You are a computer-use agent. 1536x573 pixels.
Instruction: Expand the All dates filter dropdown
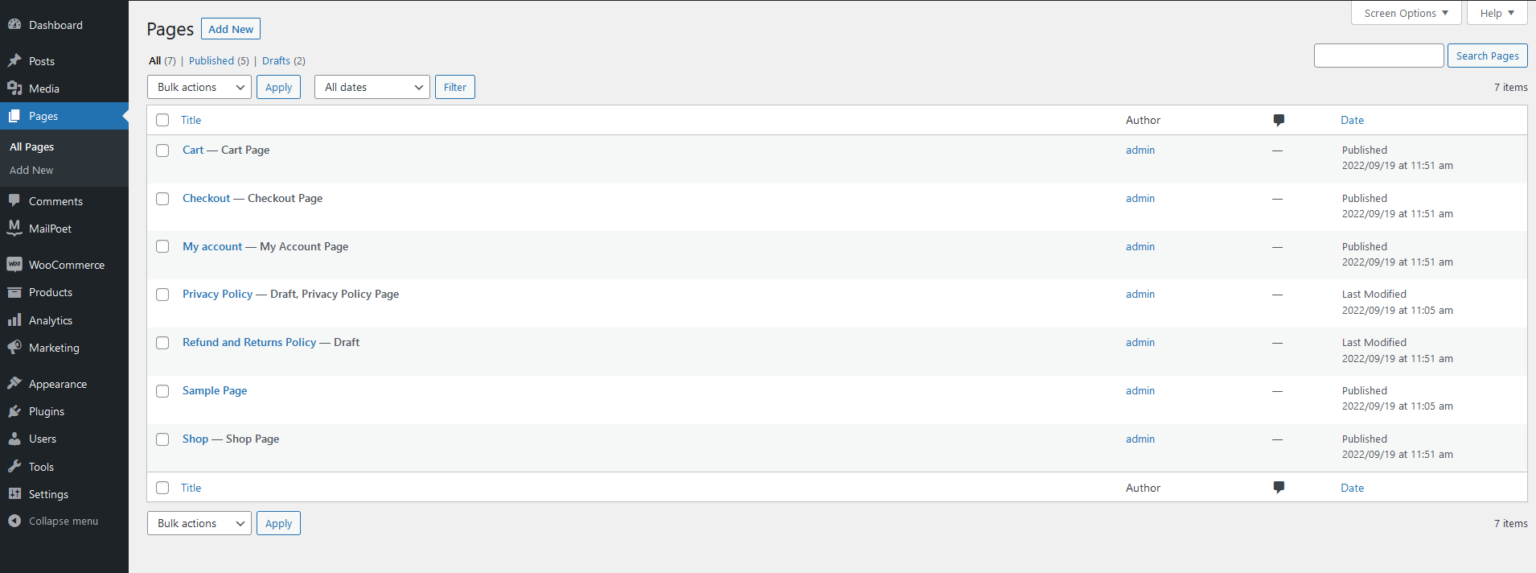[371, 87]
